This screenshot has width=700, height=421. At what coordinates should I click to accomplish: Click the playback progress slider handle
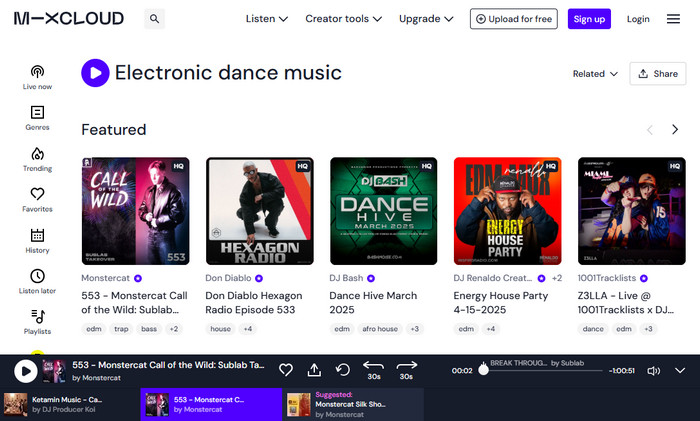483,370
